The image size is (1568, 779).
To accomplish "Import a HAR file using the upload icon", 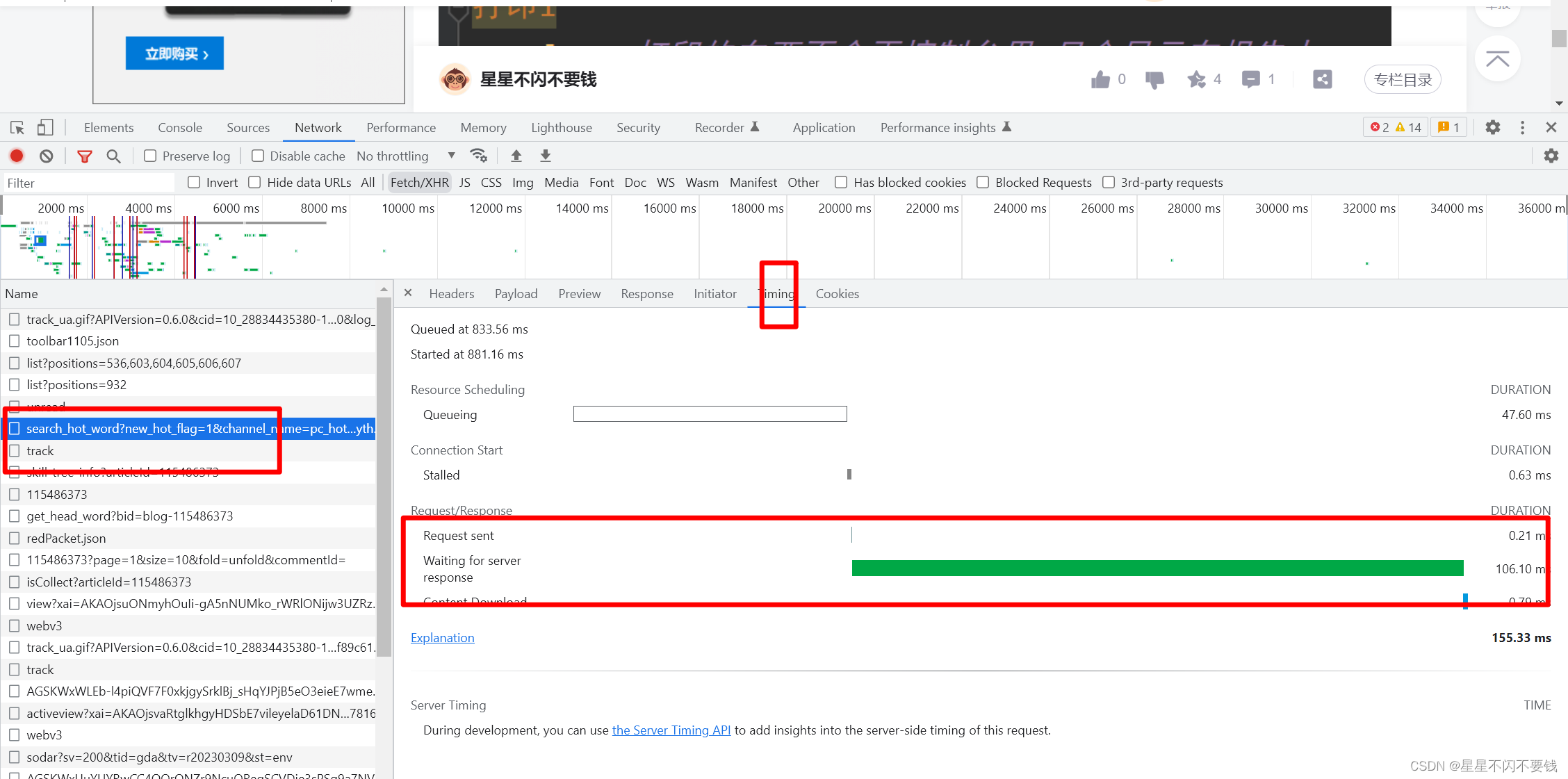I will (x=516, y=156).
